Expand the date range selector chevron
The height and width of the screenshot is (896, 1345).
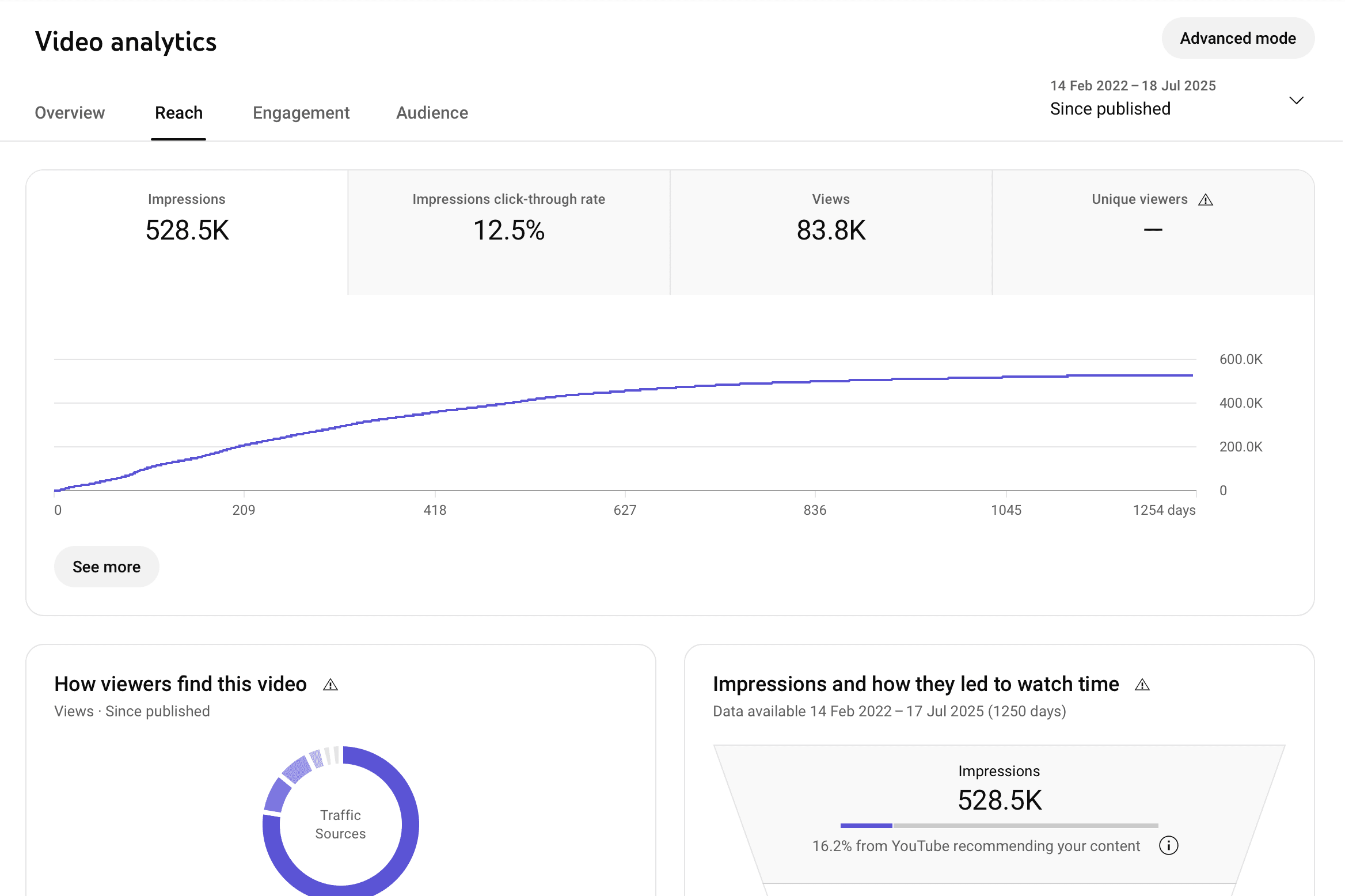pos(1296,100)
